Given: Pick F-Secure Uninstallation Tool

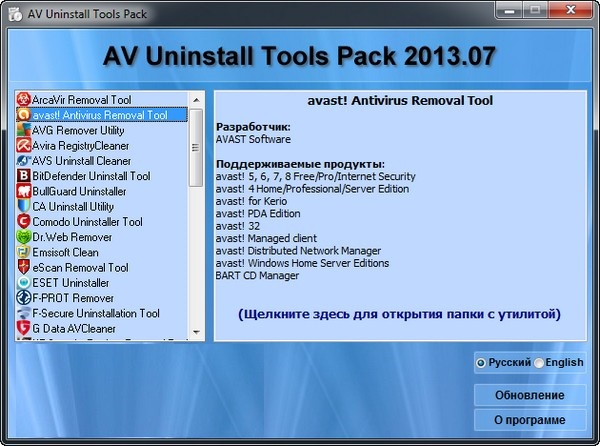Looking at the screenshot, I should coord(101,313).
